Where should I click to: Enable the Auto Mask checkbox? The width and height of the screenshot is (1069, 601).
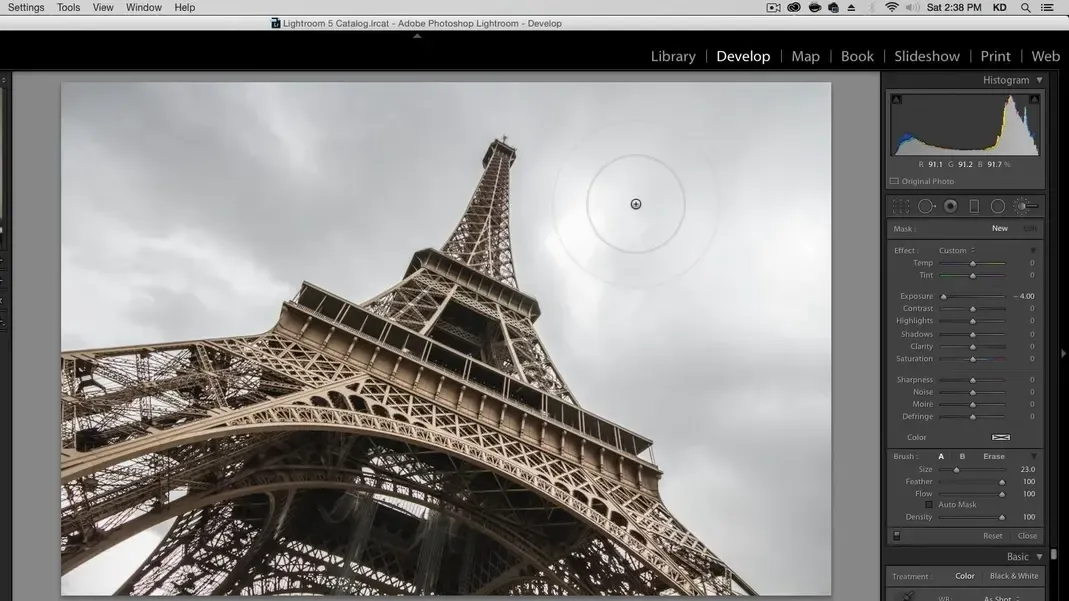click(x=929, y=505)
